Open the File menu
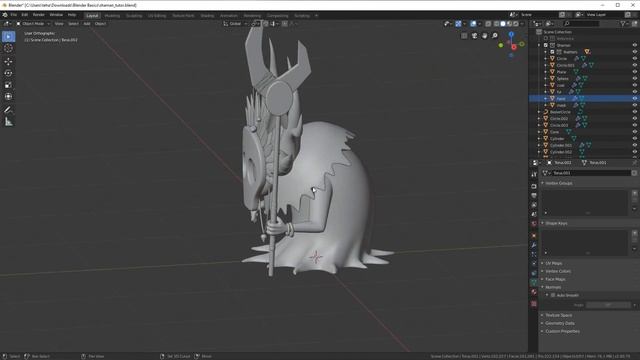This screenshot has height=360, width=640. (x=14, y=15)
